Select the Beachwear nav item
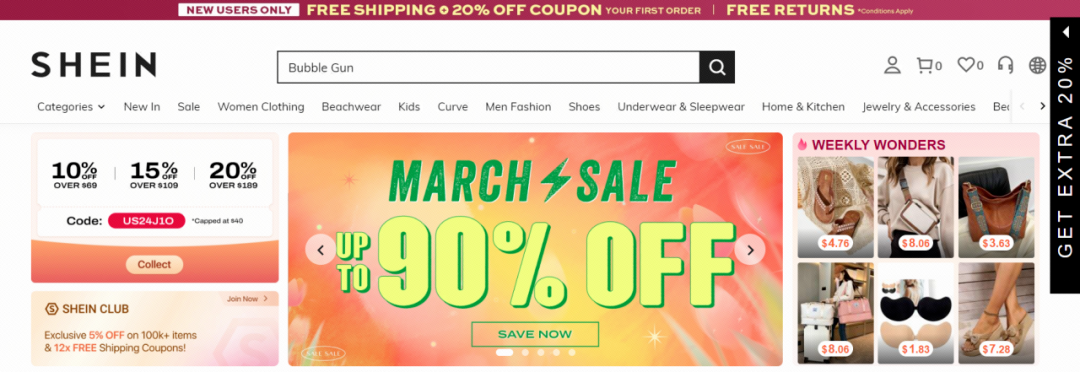Viewport: 1080px width, 372px height. (351, 107)
